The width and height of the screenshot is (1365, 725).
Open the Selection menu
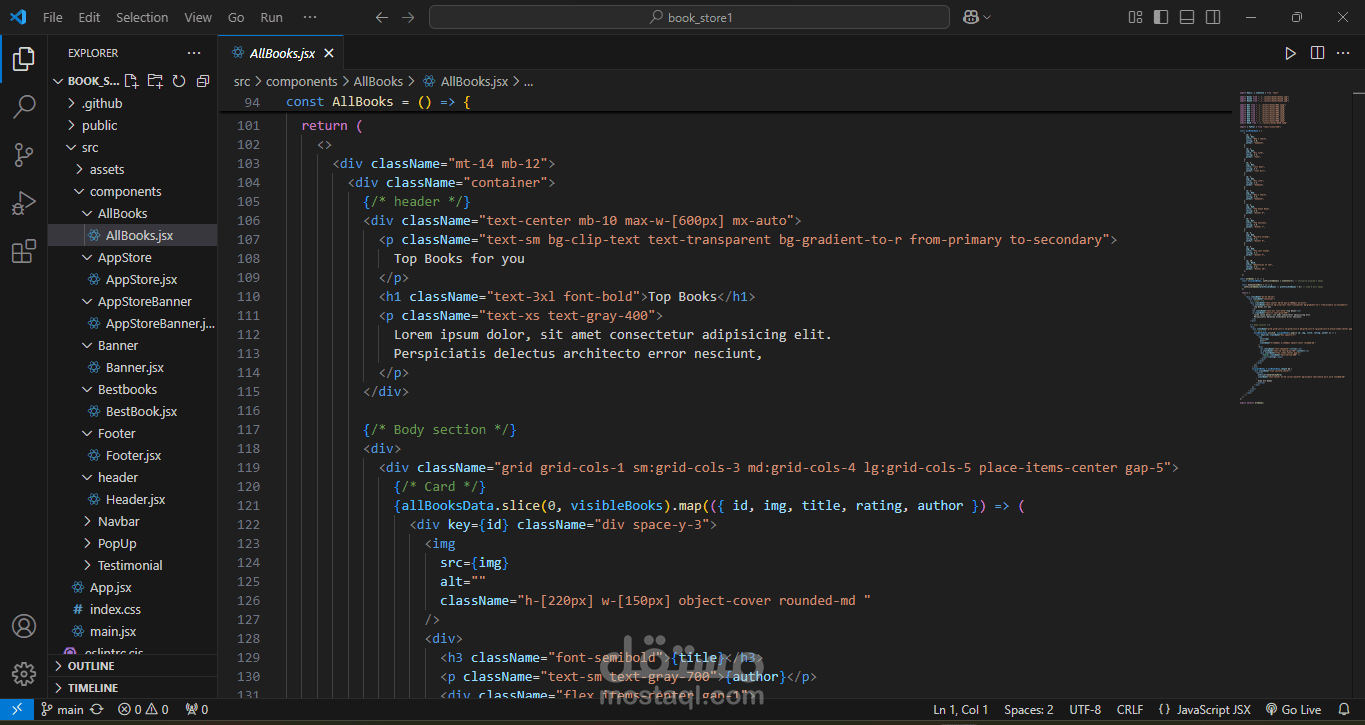click(142, 17)
